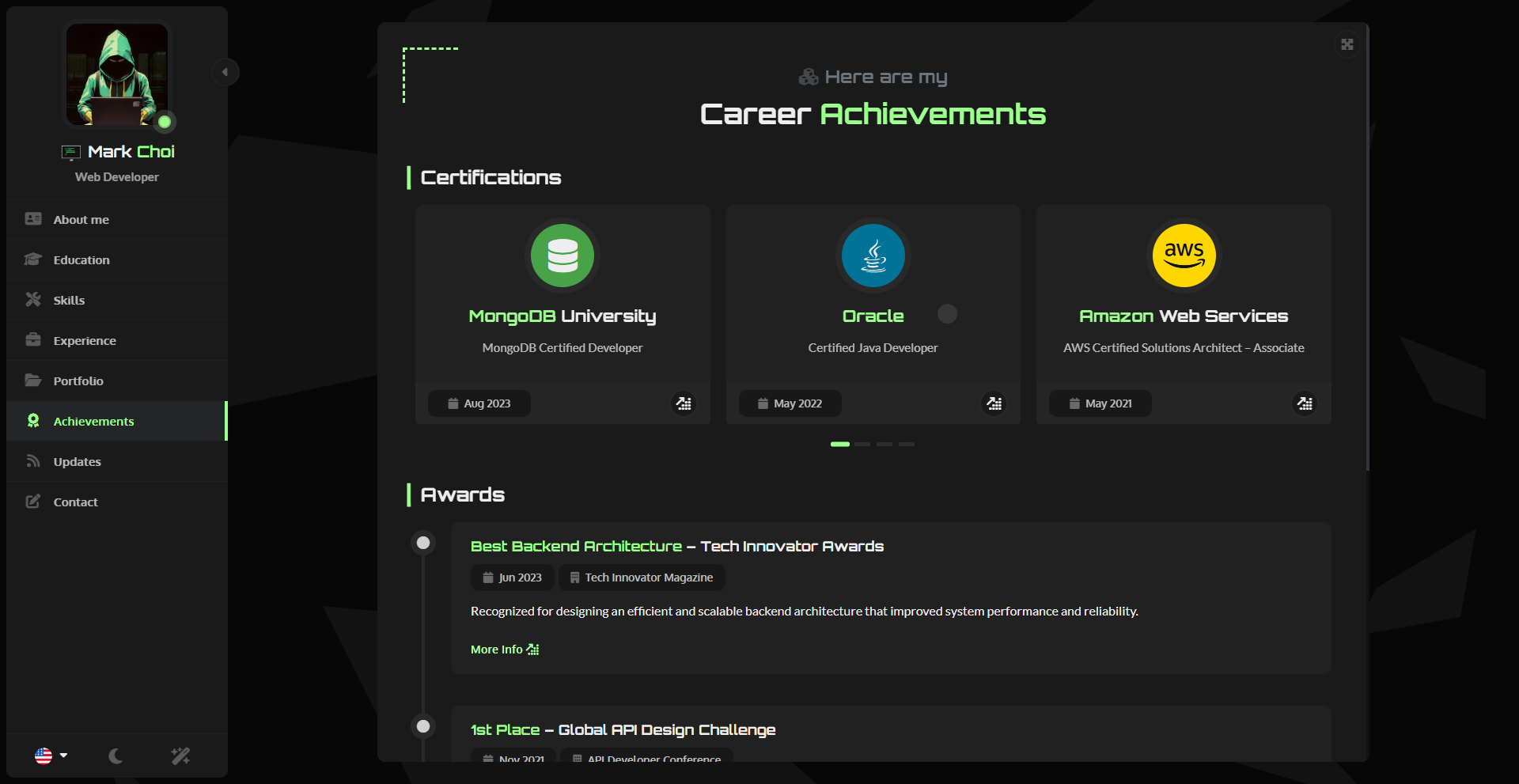Image resolution: width=1519 pixels, height=784 pixels.
Task: Click the Aug 2023 date badge
Action: [x=479, y=403]
